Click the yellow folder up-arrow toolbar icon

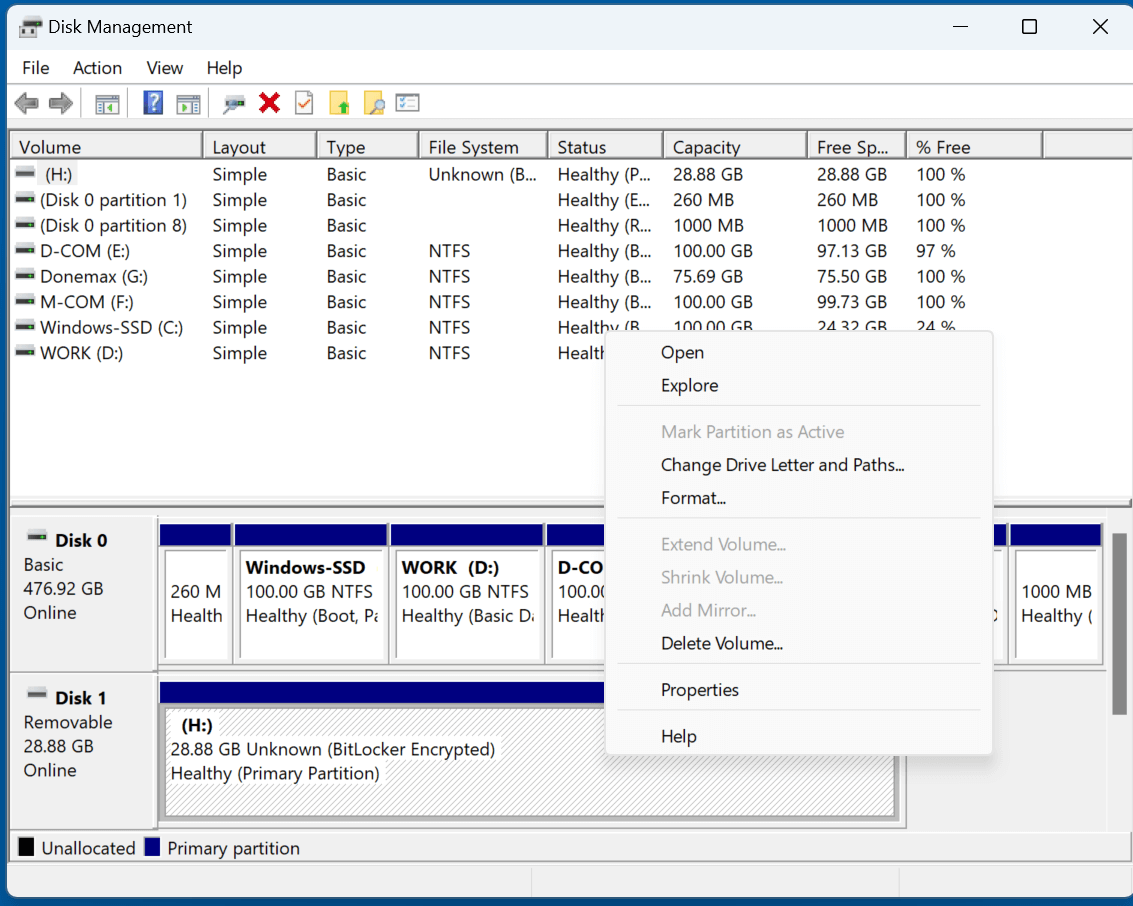click(x=338, y=102)
